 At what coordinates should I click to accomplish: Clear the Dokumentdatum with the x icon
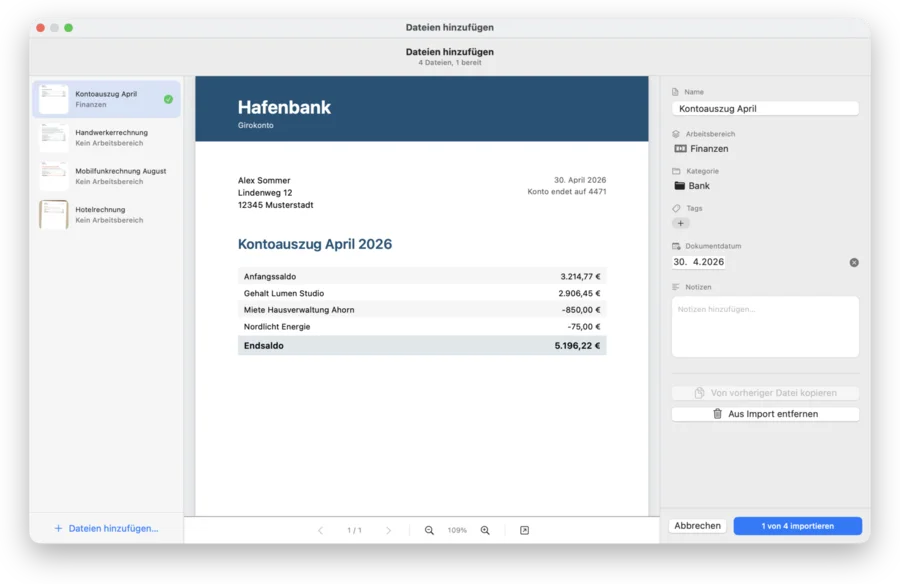coord(854,262)
